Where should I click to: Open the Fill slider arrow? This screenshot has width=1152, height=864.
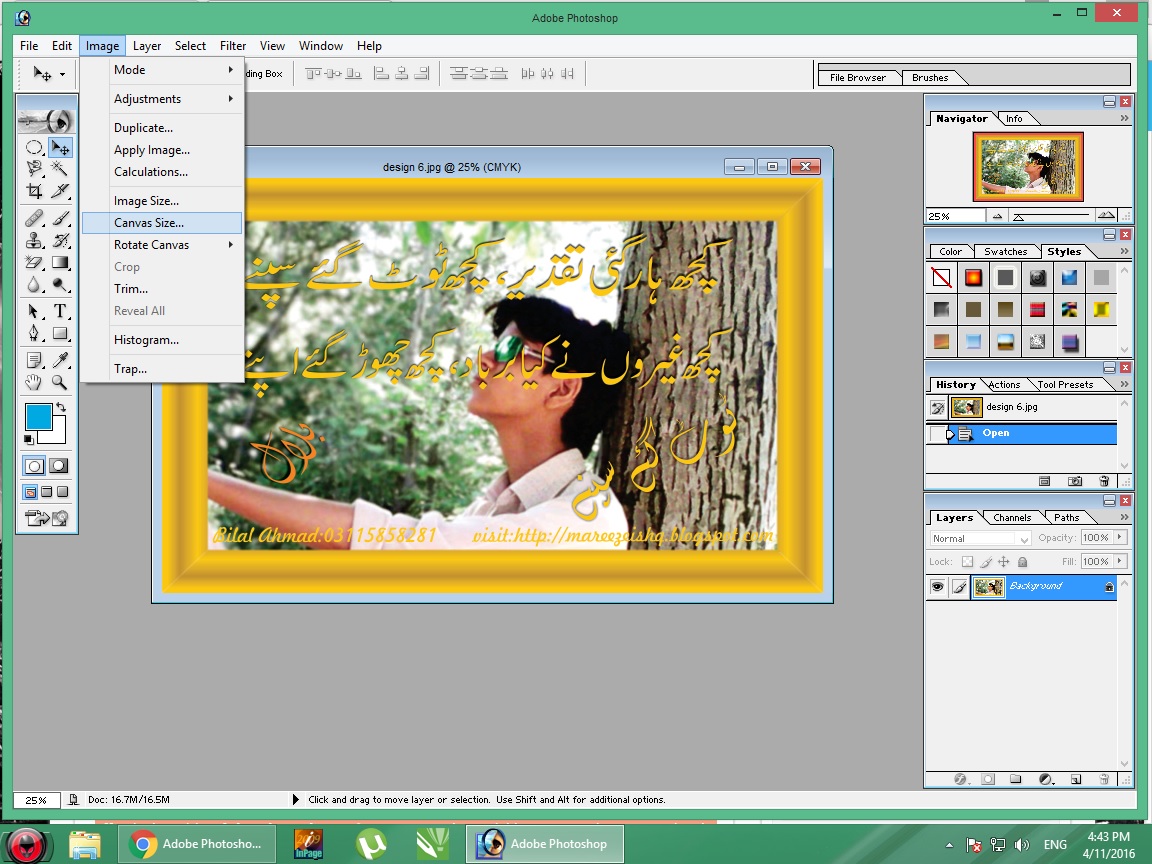point(1120,561)
